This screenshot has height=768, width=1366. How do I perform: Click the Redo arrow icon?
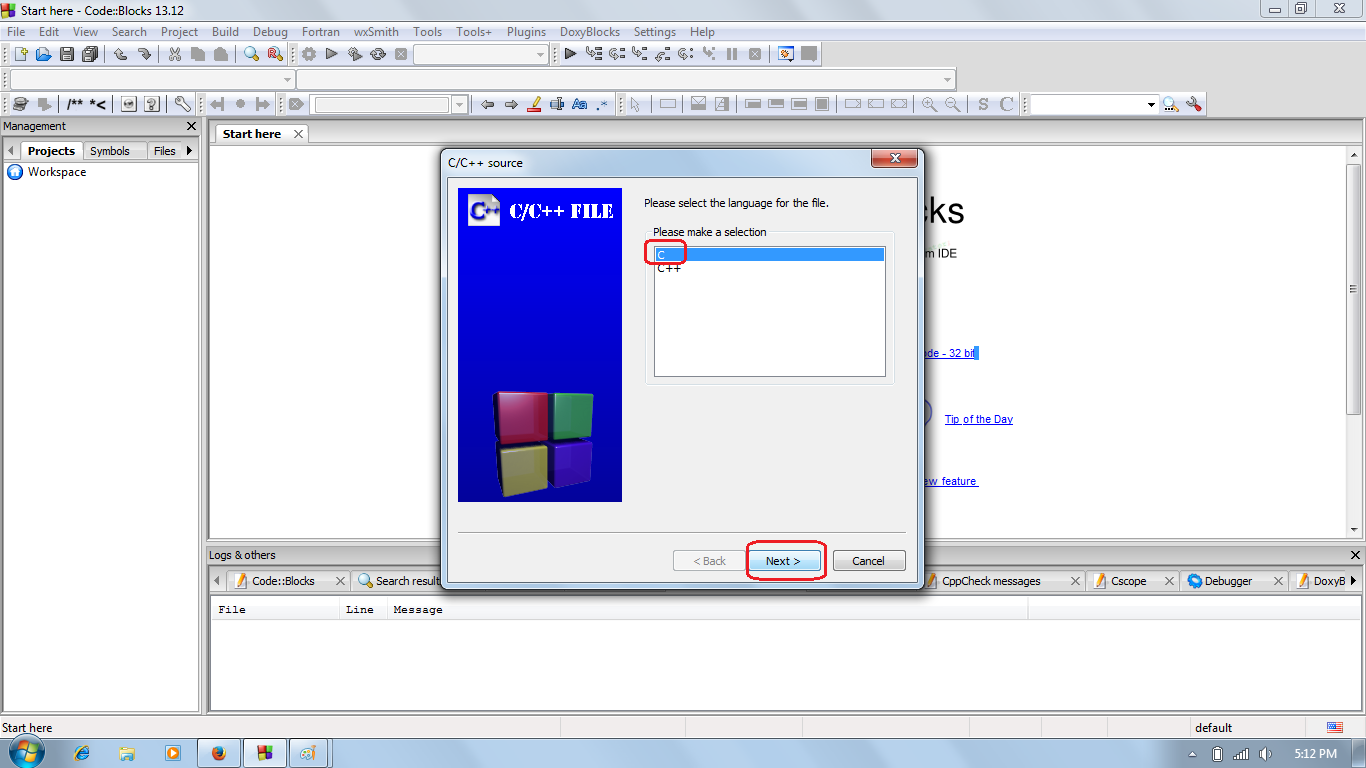pyautogui.click(x=144, y=54)
